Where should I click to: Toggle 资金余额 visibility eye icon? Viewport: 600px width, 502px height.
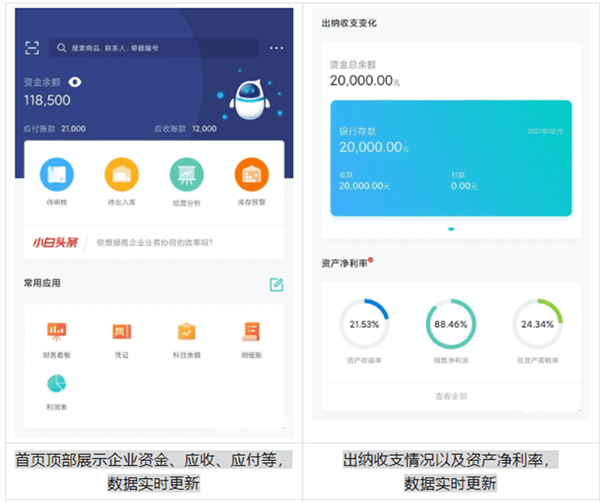click(x=75, y=82)
